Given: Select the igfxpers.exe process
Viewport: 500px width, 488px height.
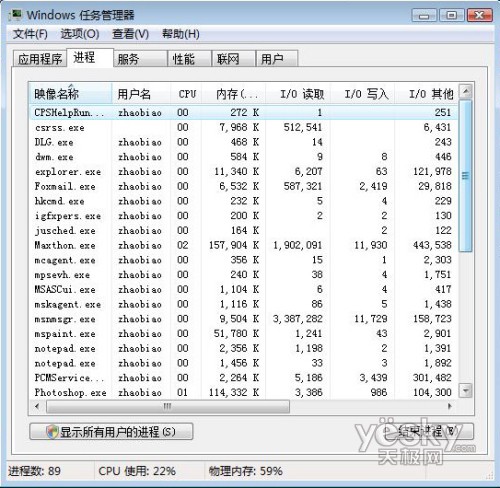Looking at the screenshot, I should point(243,216).
